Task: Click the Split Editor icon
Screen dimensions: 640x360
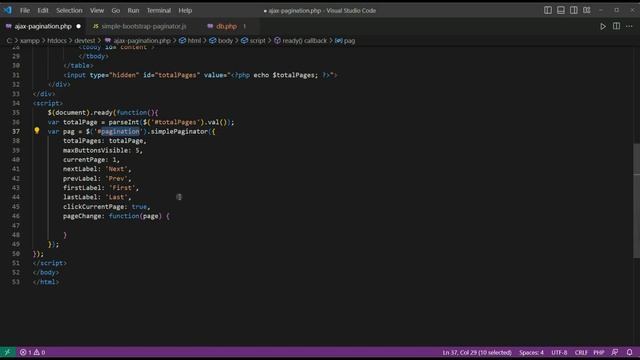Action: 616,27
